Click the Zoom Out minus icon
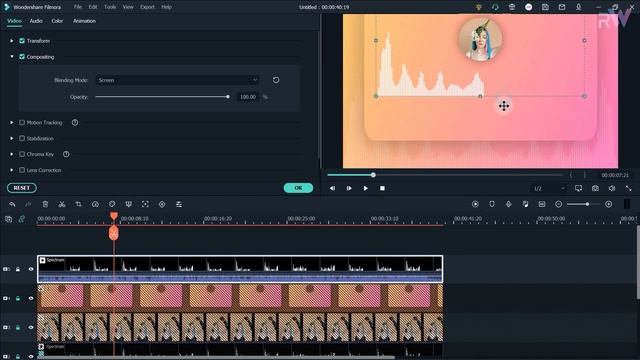This screenshot has height=360, width=640. coord(558,204)
